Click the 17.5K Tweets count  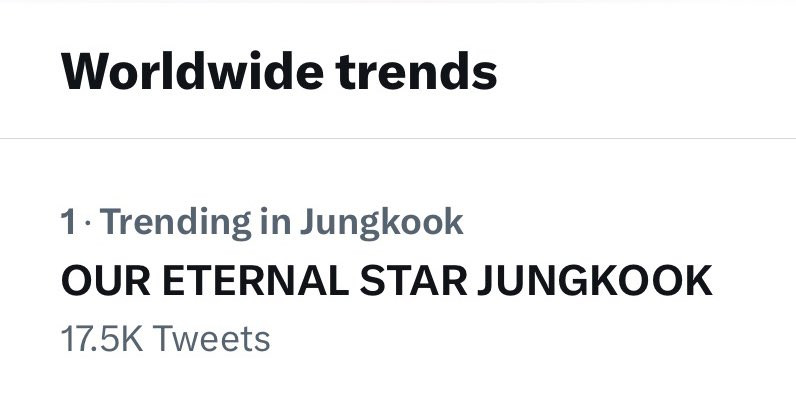pos(165,339)
